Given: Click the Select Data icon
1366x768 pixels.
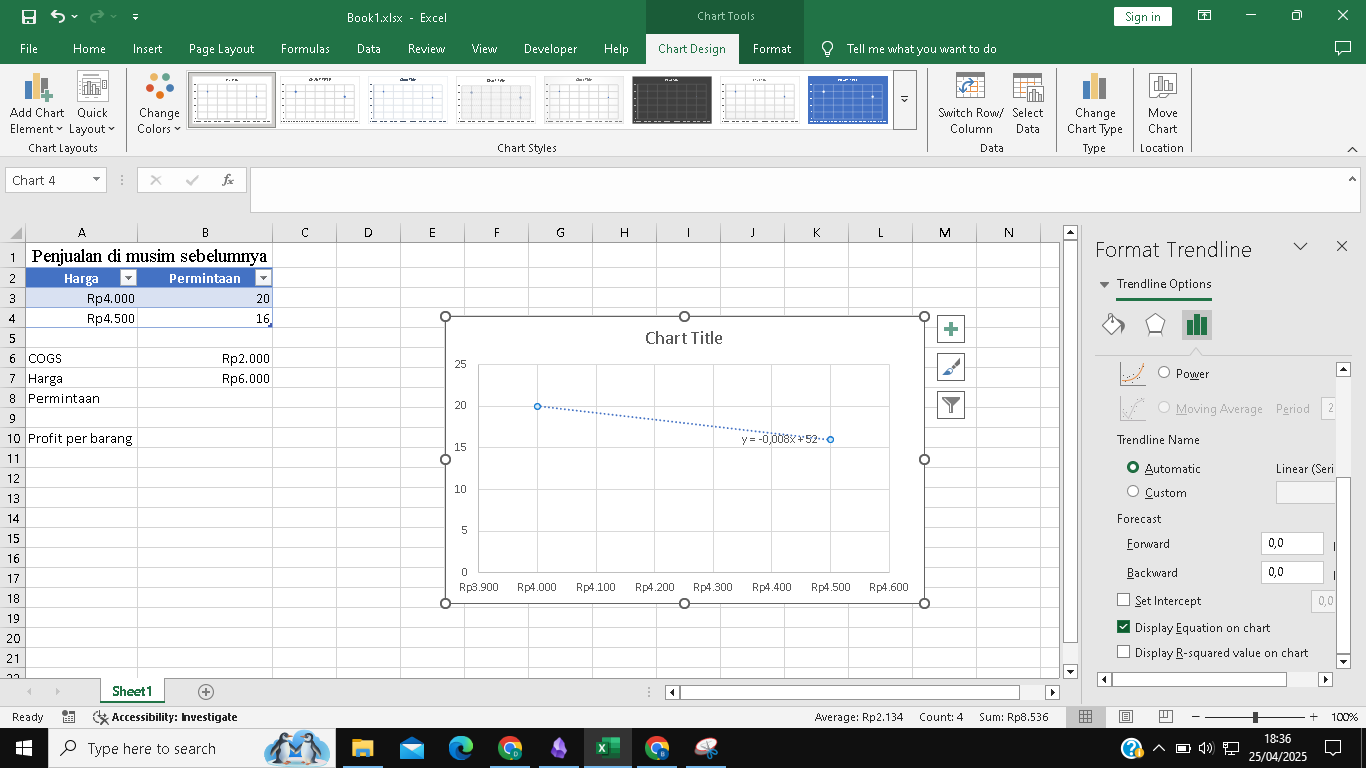Looking at the screenshot, I should [x=1027, y=104].
